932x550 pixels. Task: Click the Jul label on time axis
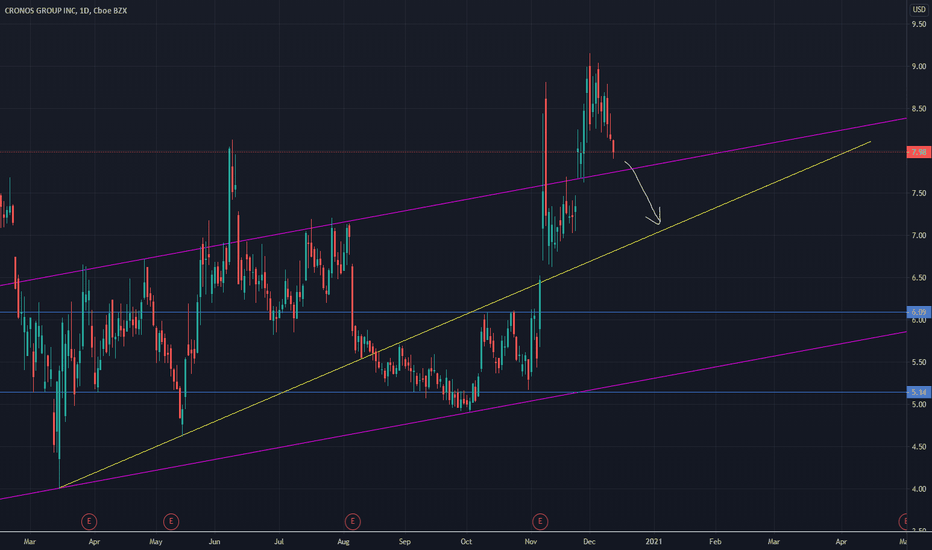(279, 542)
